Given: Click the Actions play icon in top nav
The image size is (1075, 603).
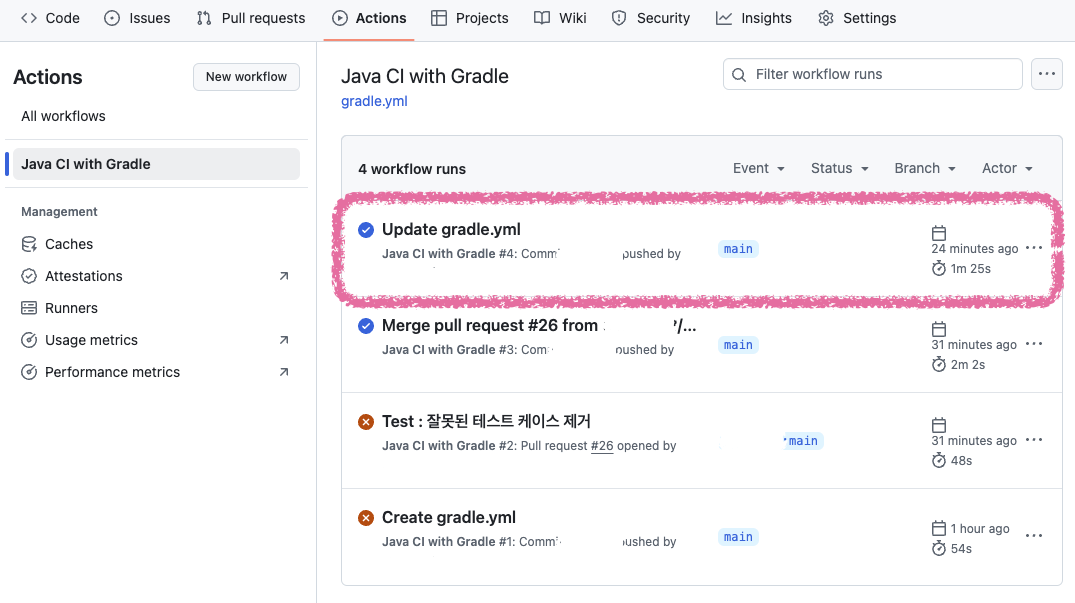Looking at the screenshot, I should (340, 19).
